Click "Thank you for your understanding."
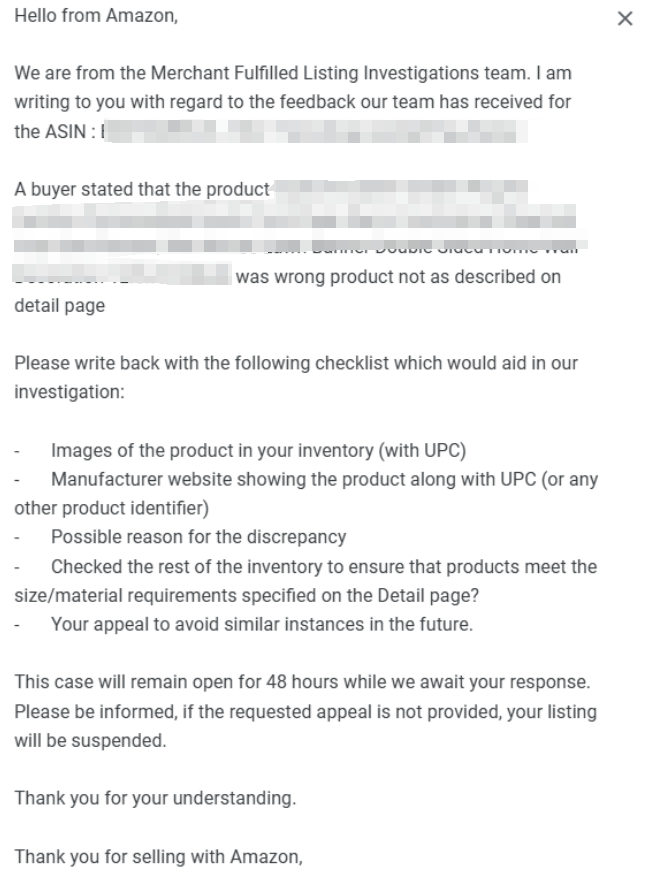651x888 pixels. 142,798
